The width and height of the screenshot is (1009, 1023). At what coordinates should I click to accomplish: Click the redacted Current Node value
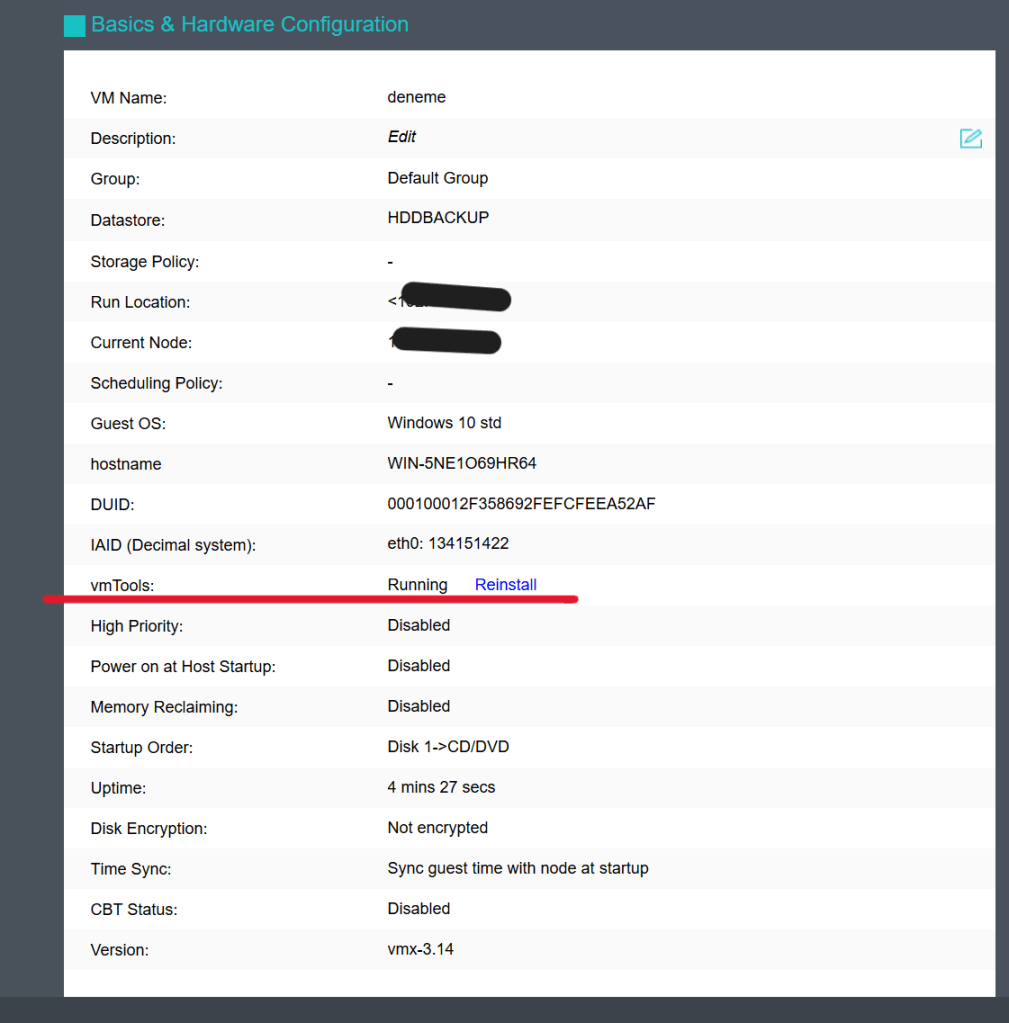click(445, 341)
